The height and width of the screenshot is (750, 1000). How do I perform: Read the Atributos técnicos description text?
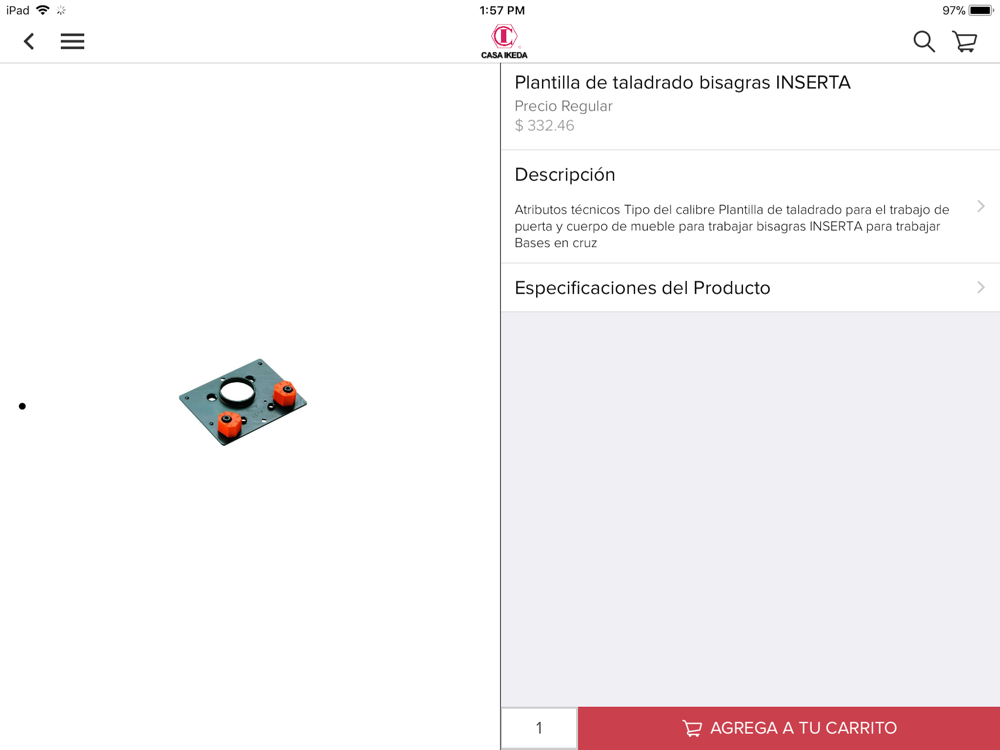click(732, 226)
